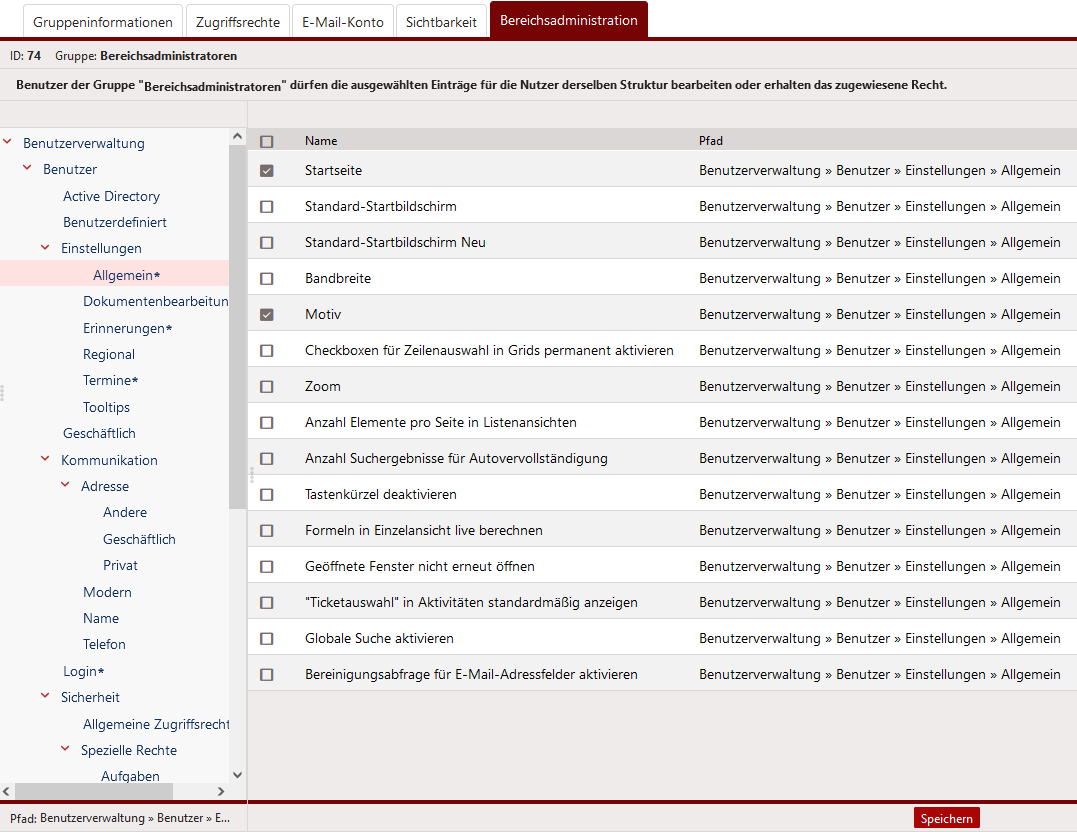Tick the select-all checkbox in header

[266, 142]
